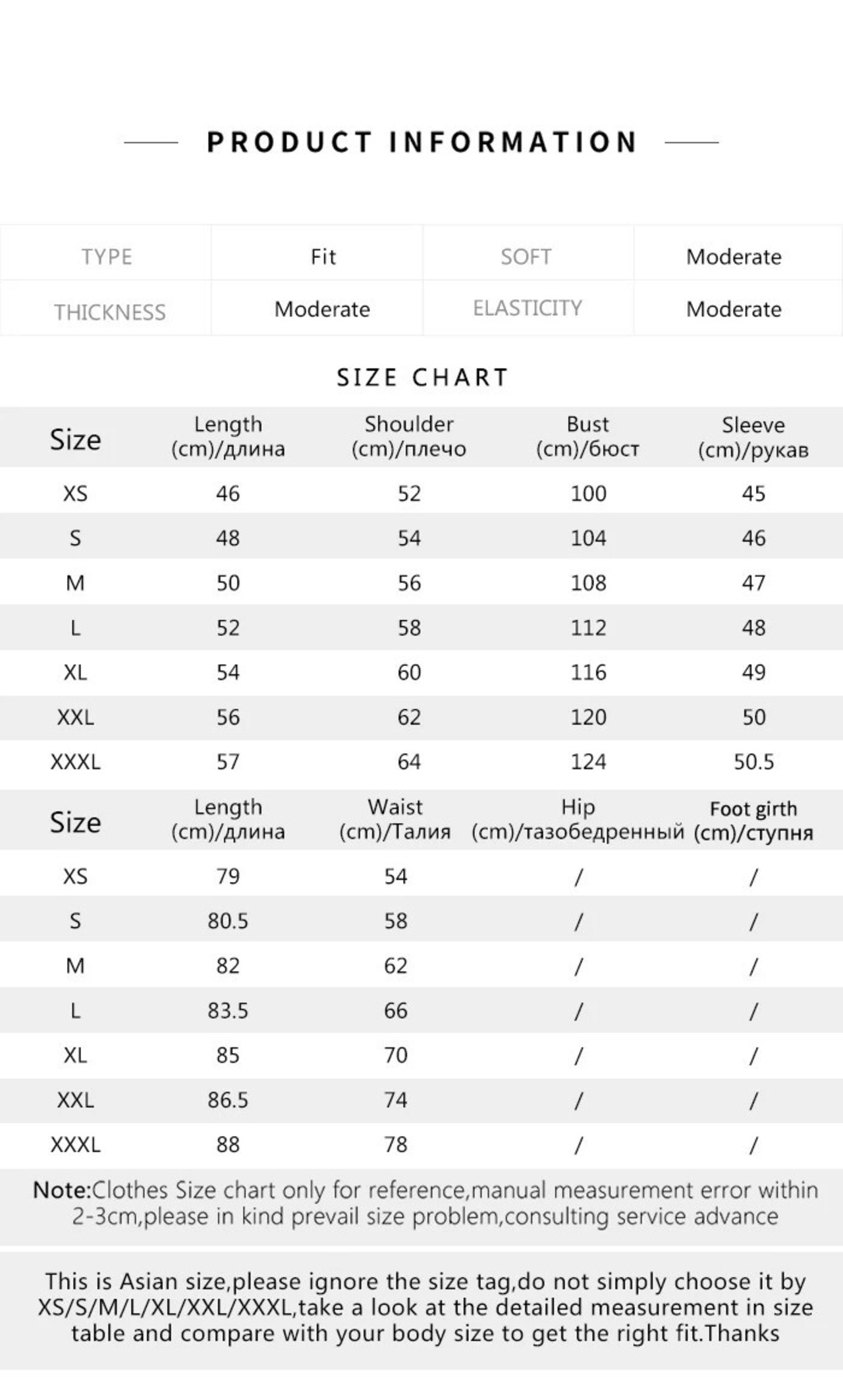843x1400 pixels.
Task: Click the PRODUCT INFORMATION heading
Action: point(421,142)
